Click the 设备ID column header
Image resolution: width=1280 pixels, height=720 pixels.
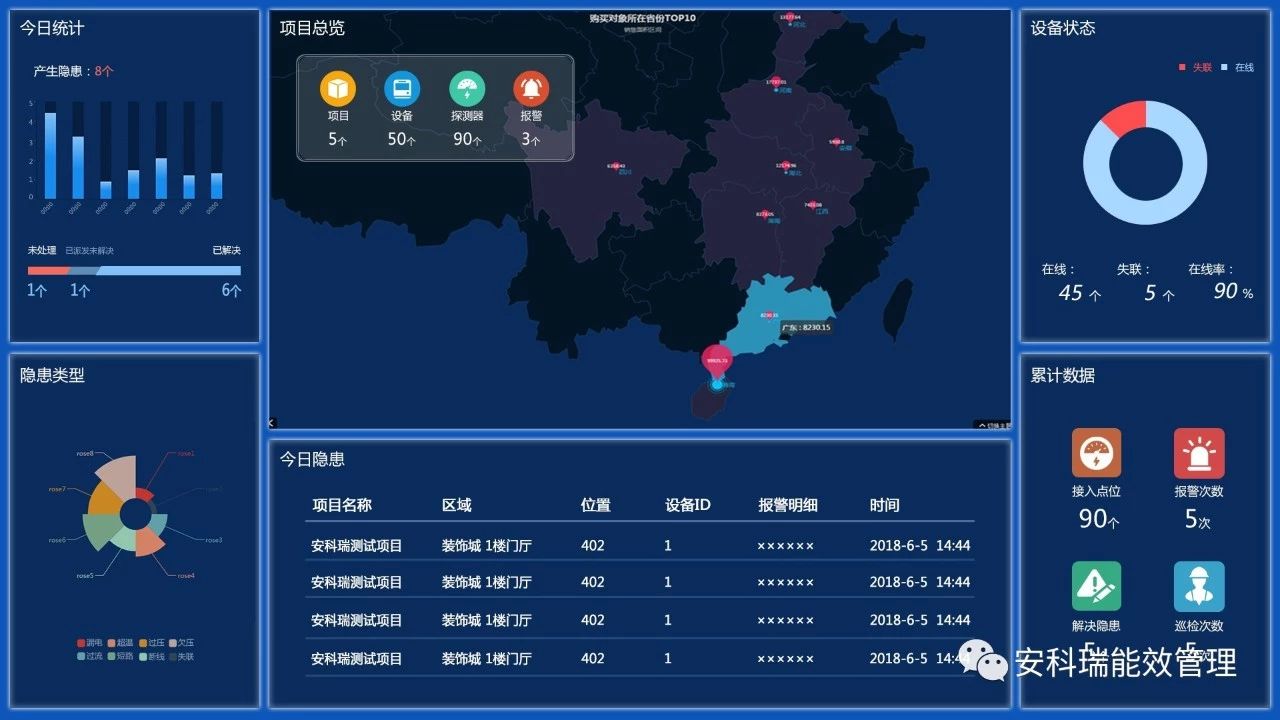pos(688,505)
